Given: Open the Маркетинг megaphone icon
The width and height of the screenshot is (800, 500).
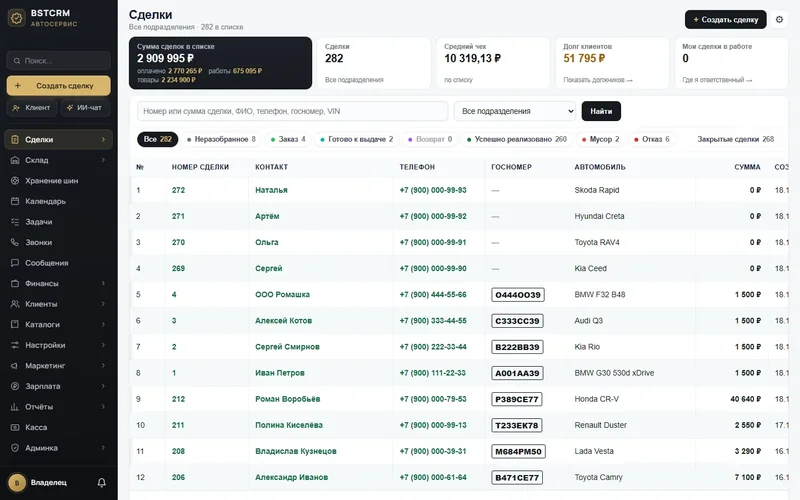Looking at the screenshot, I should point(15,365).
